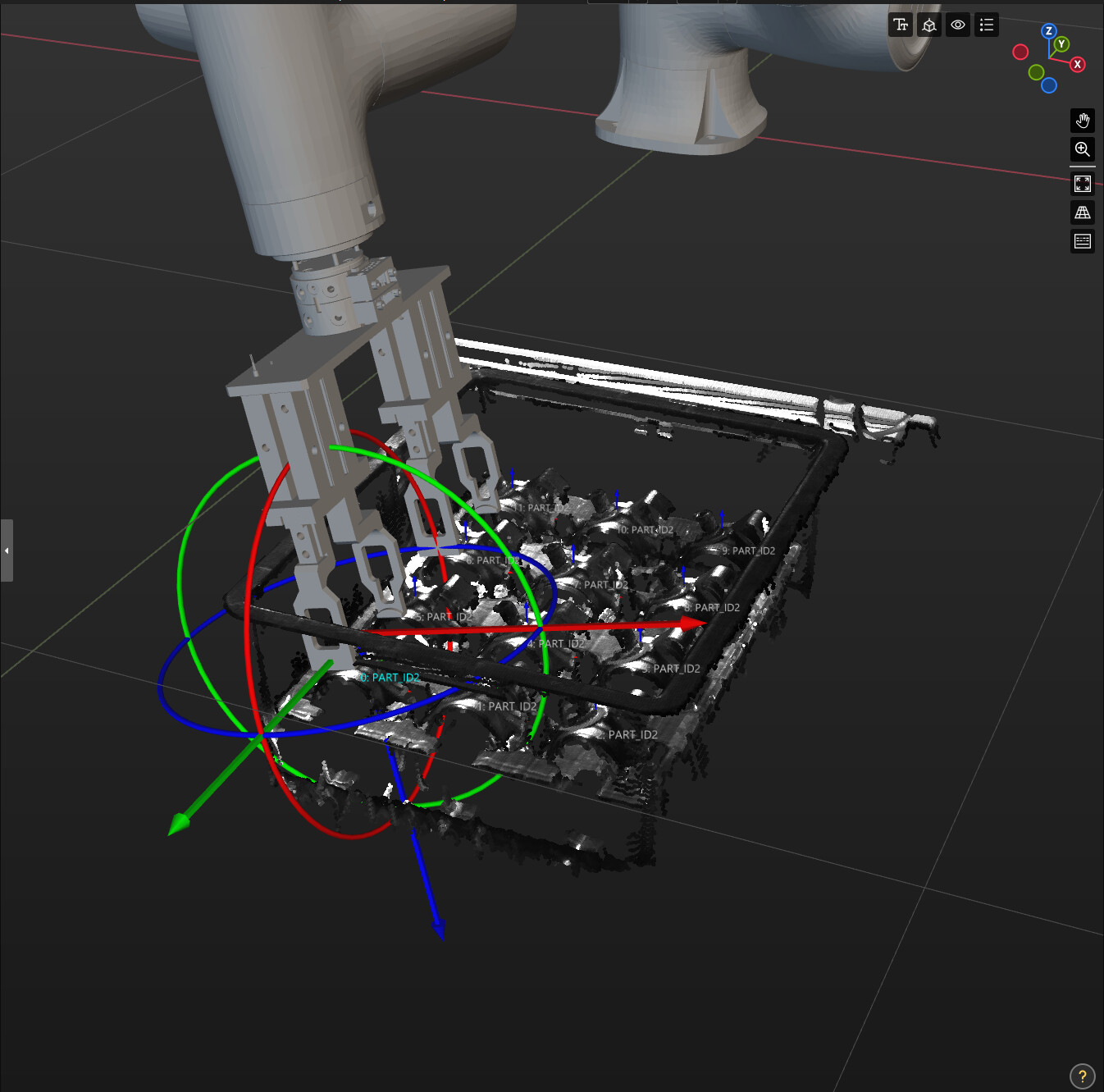
Task: Pick the 9: PART_ID2 part label
Action: coord(749,551)
